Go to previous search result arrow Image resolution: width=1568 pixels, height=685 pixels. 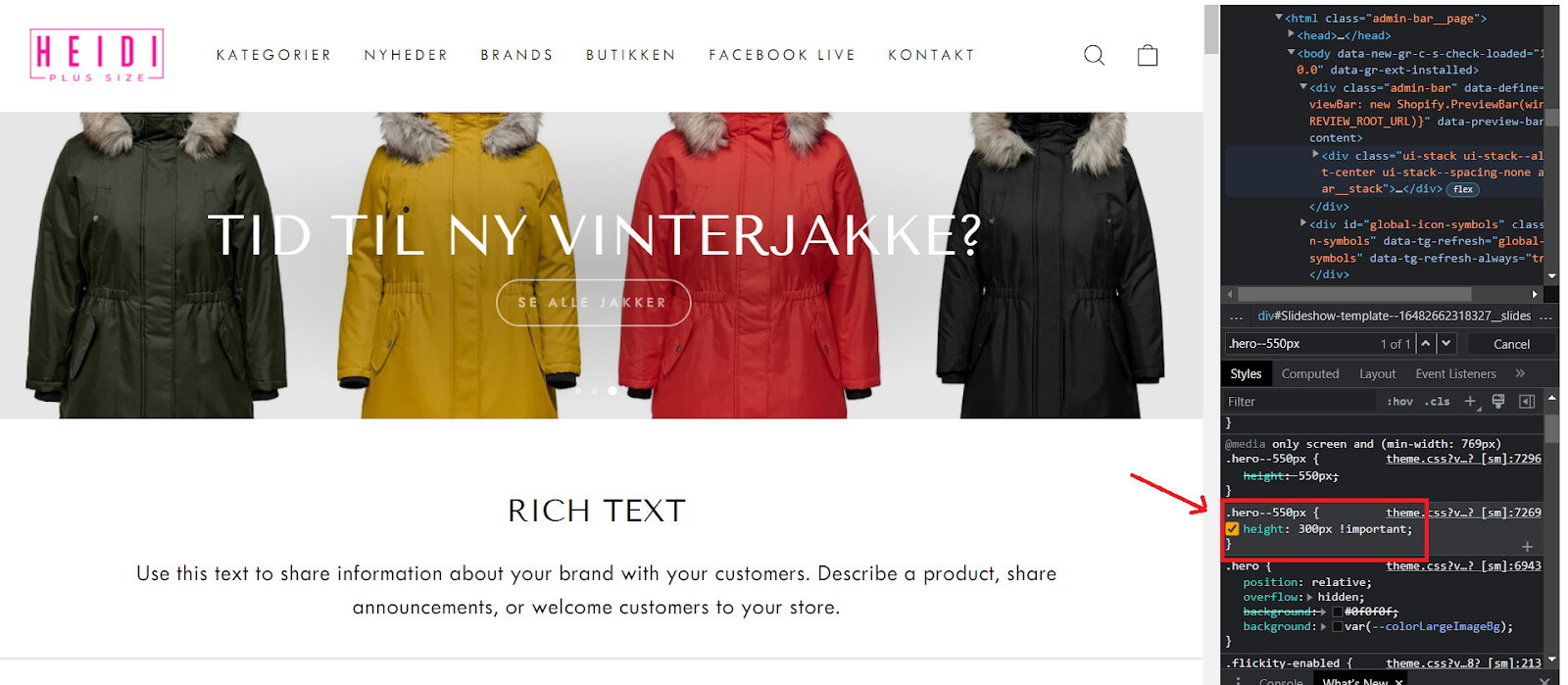[x=1426, y=344]
